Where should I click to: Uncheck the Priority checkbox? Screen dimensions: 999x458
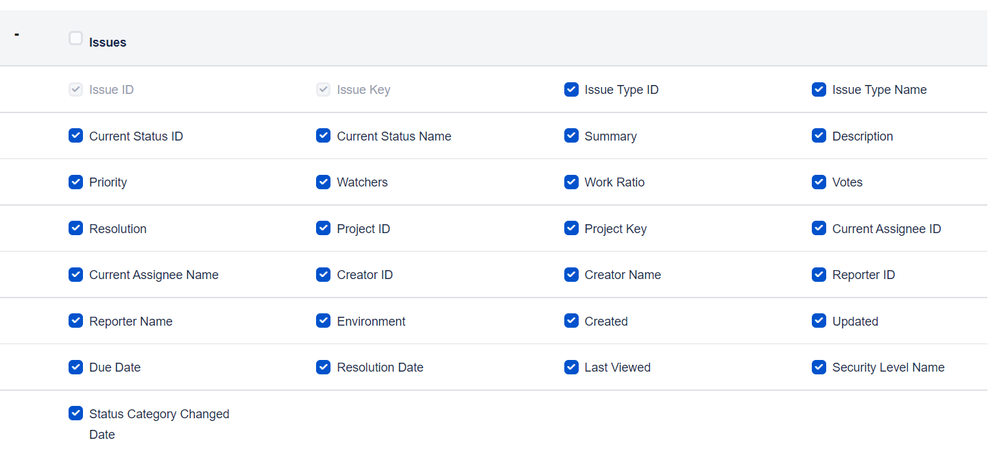(x=76, y=182)
